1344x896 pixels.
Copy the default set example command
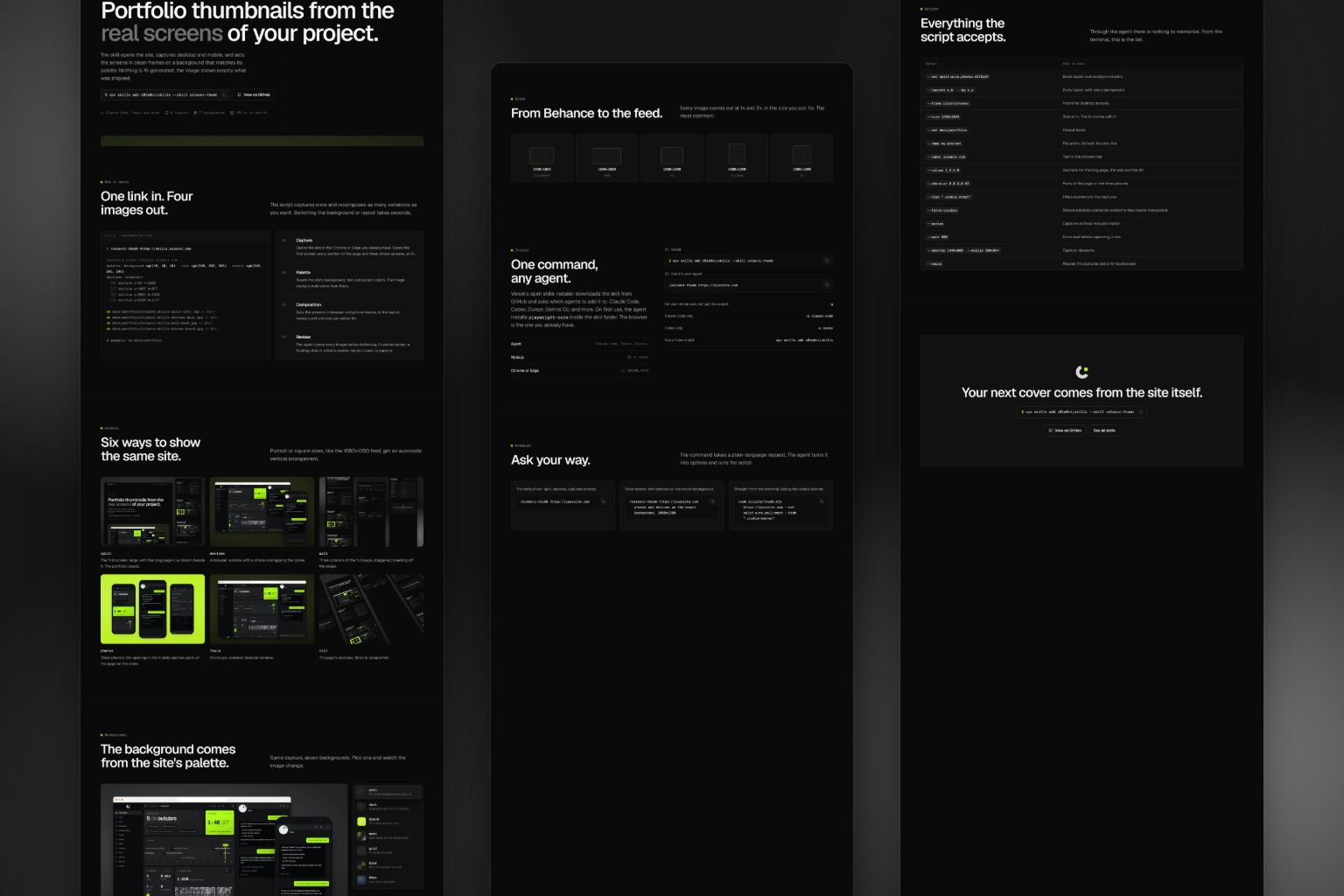tap(604, 502)
